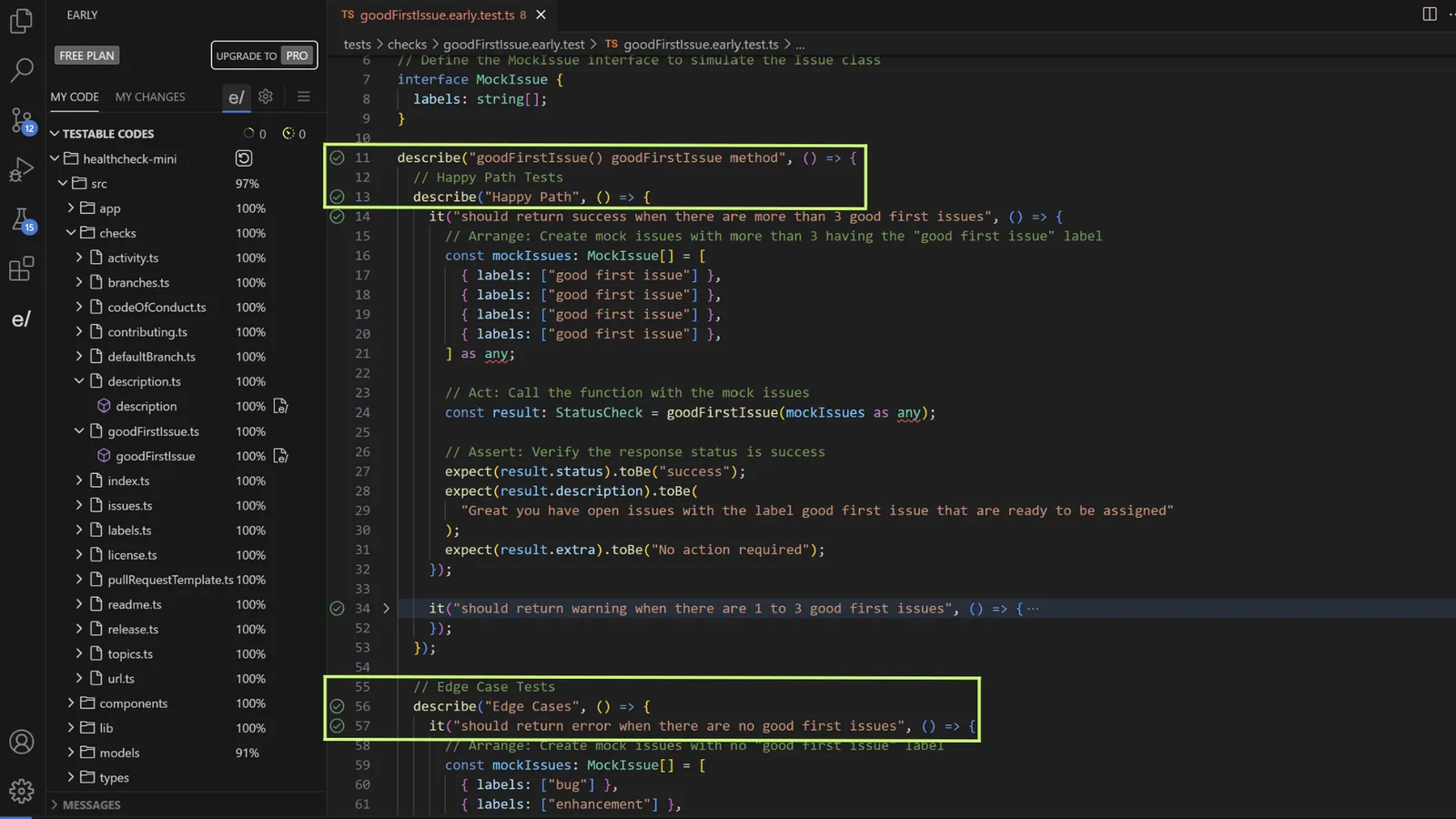Expand the MESSAGES section

coord(55,804)
